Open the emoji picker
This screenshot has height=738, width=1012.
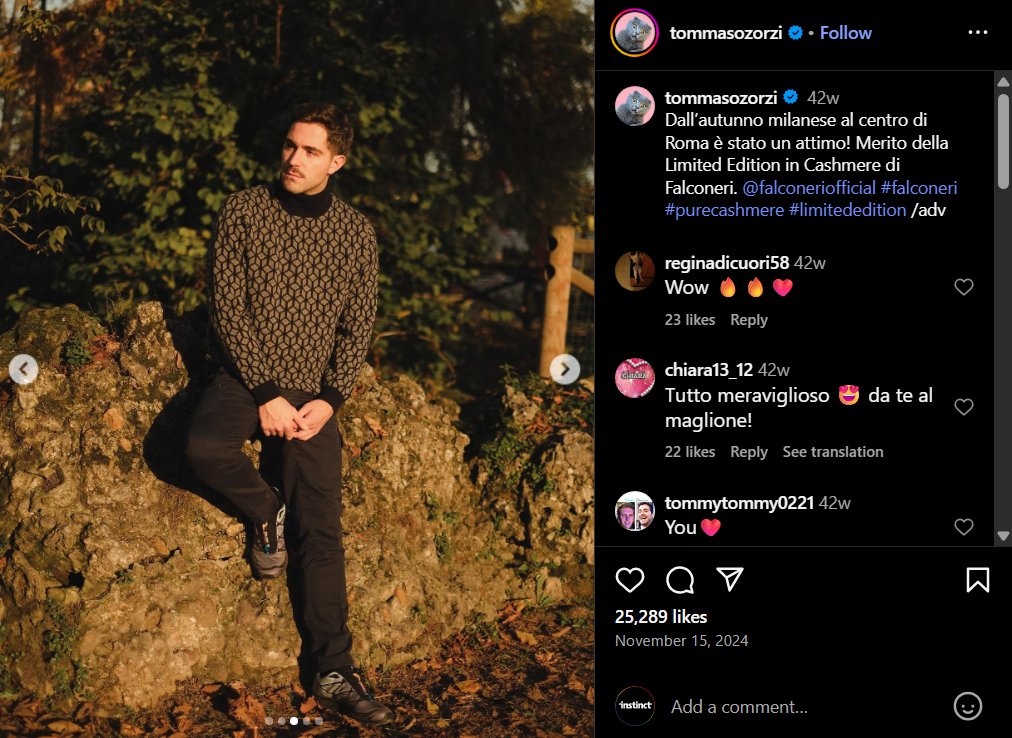(x=967, y=706)
